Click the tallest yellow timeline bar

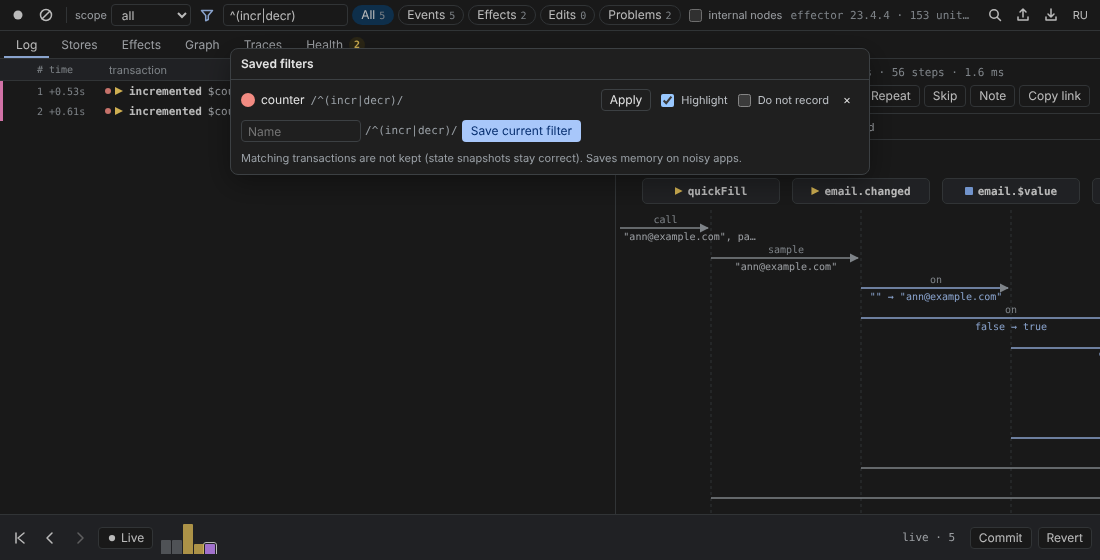point(187,538)
